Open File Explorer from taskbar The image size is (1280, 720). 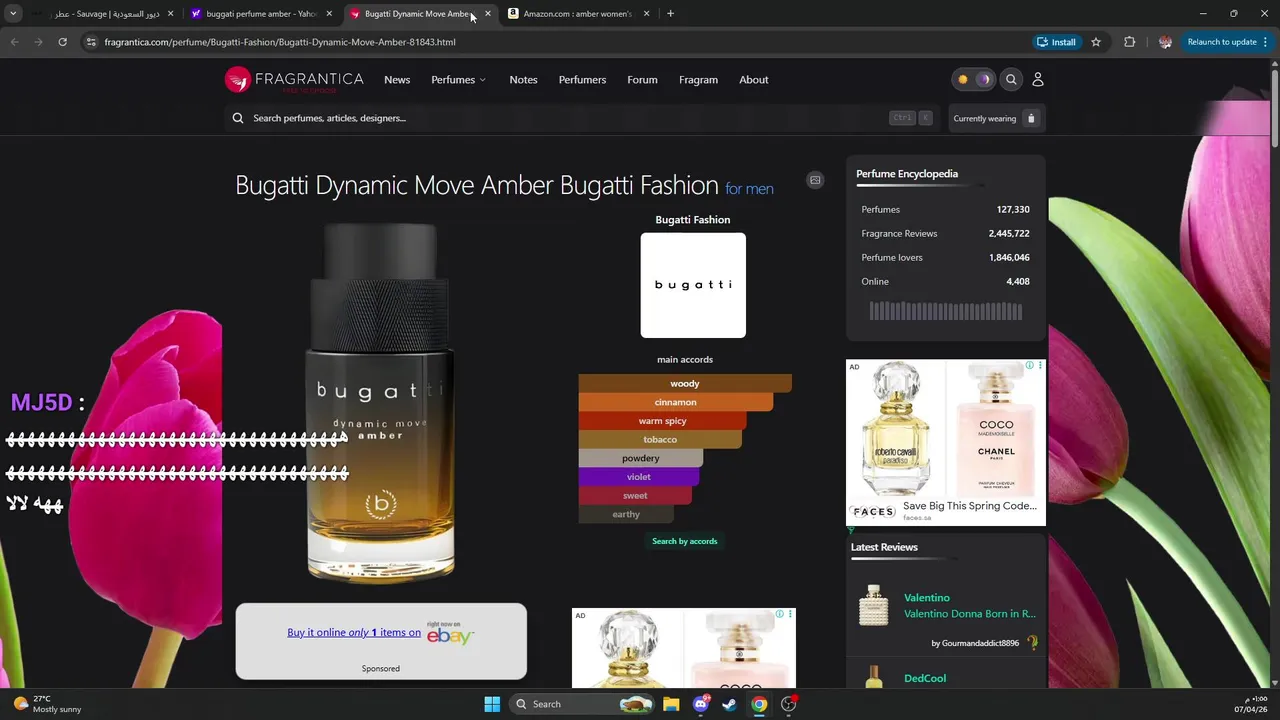pos(671,704)
